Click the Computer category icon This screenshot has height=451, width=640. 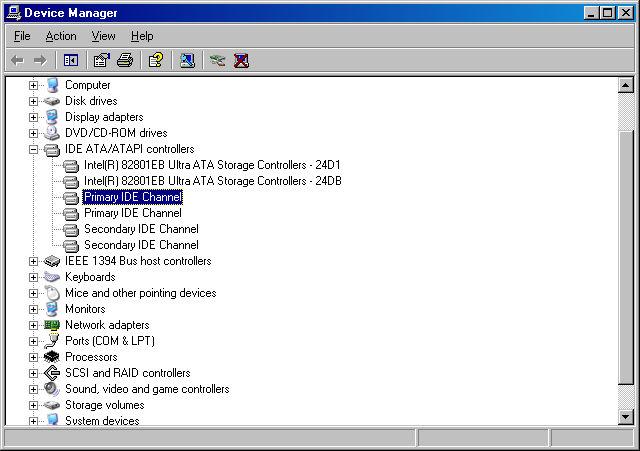tap(52, 85)
